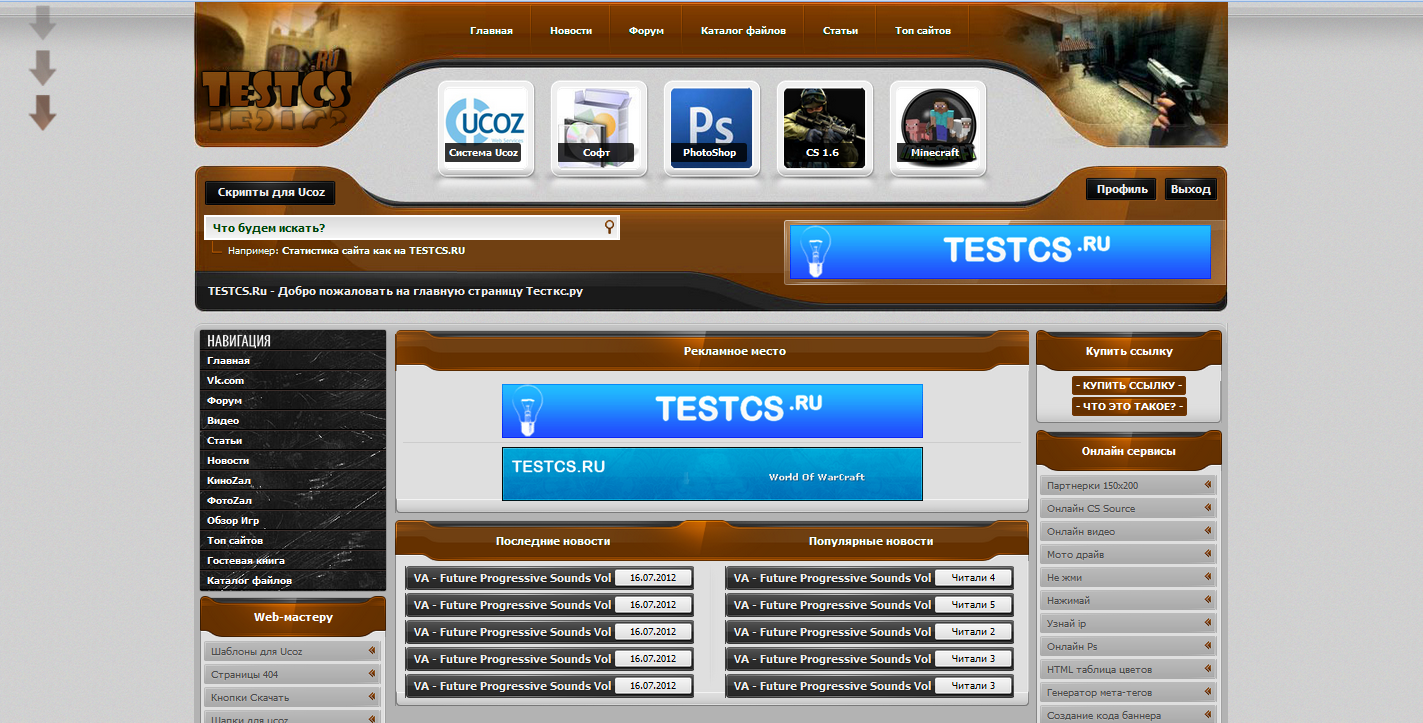Image resolution: width=1423 pixels, height=723 pixels.
Task: Open popular news item with Читали 5
Action: coord(869,605)
